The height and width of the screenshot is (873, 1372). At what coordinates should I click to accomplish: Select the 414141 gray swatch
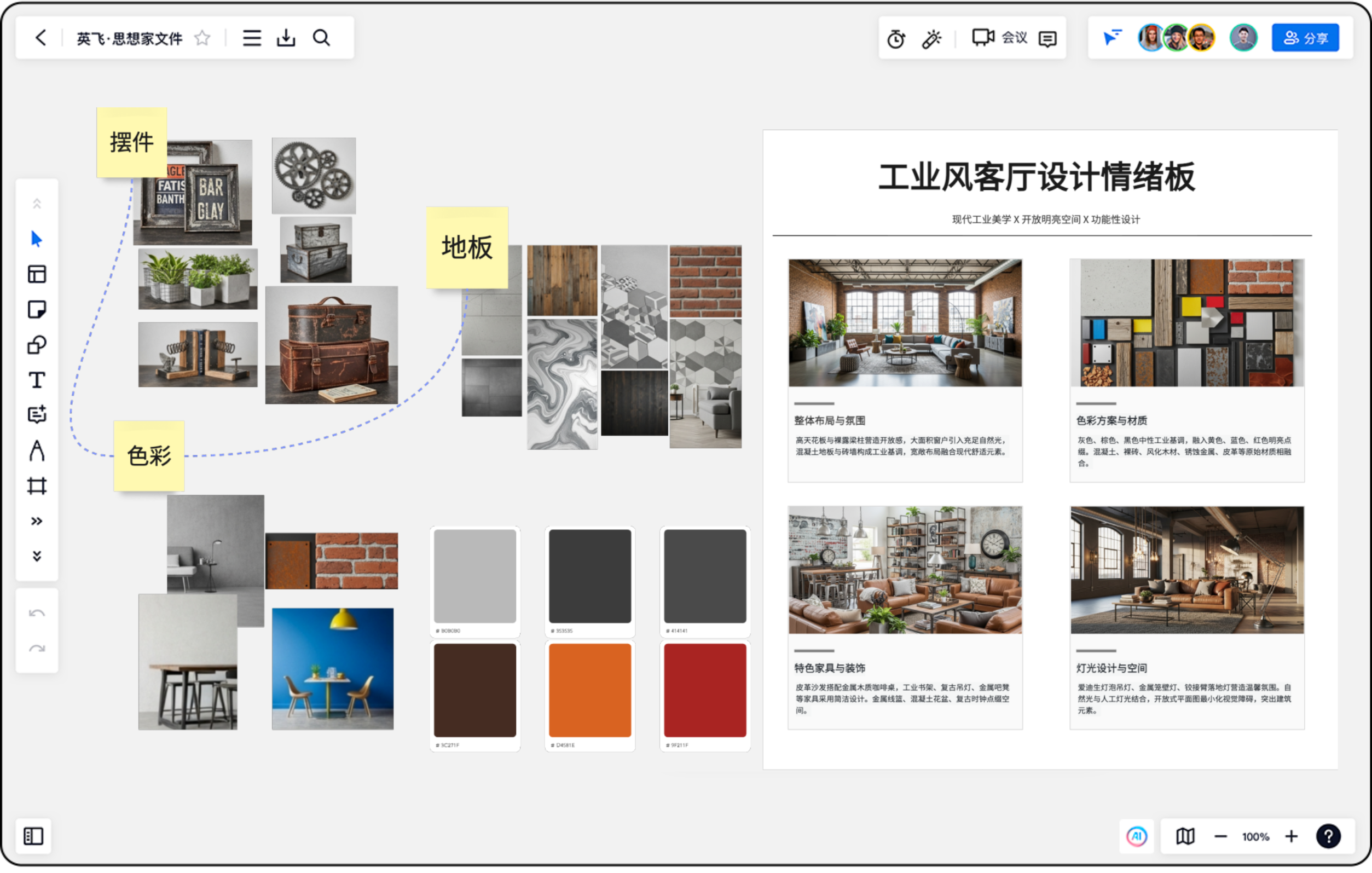tap(705, 577)
